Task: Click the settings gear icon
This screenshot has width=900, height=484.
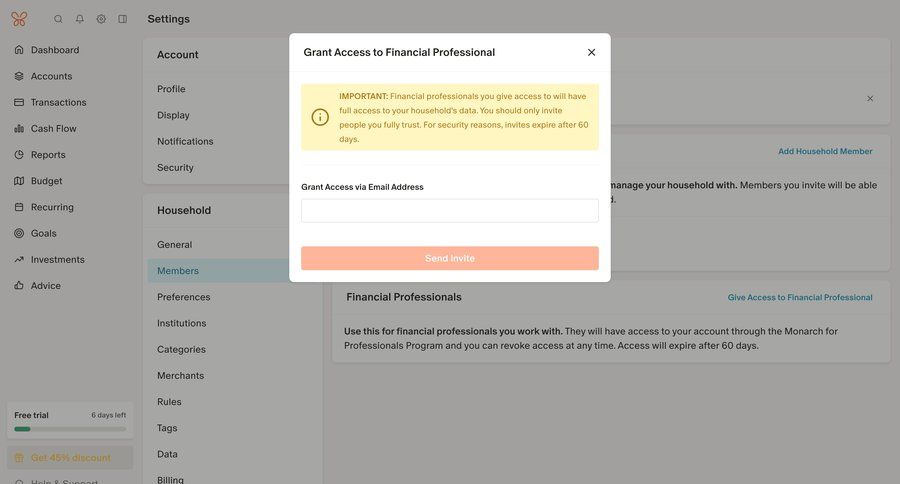Action: click(101, 19)
